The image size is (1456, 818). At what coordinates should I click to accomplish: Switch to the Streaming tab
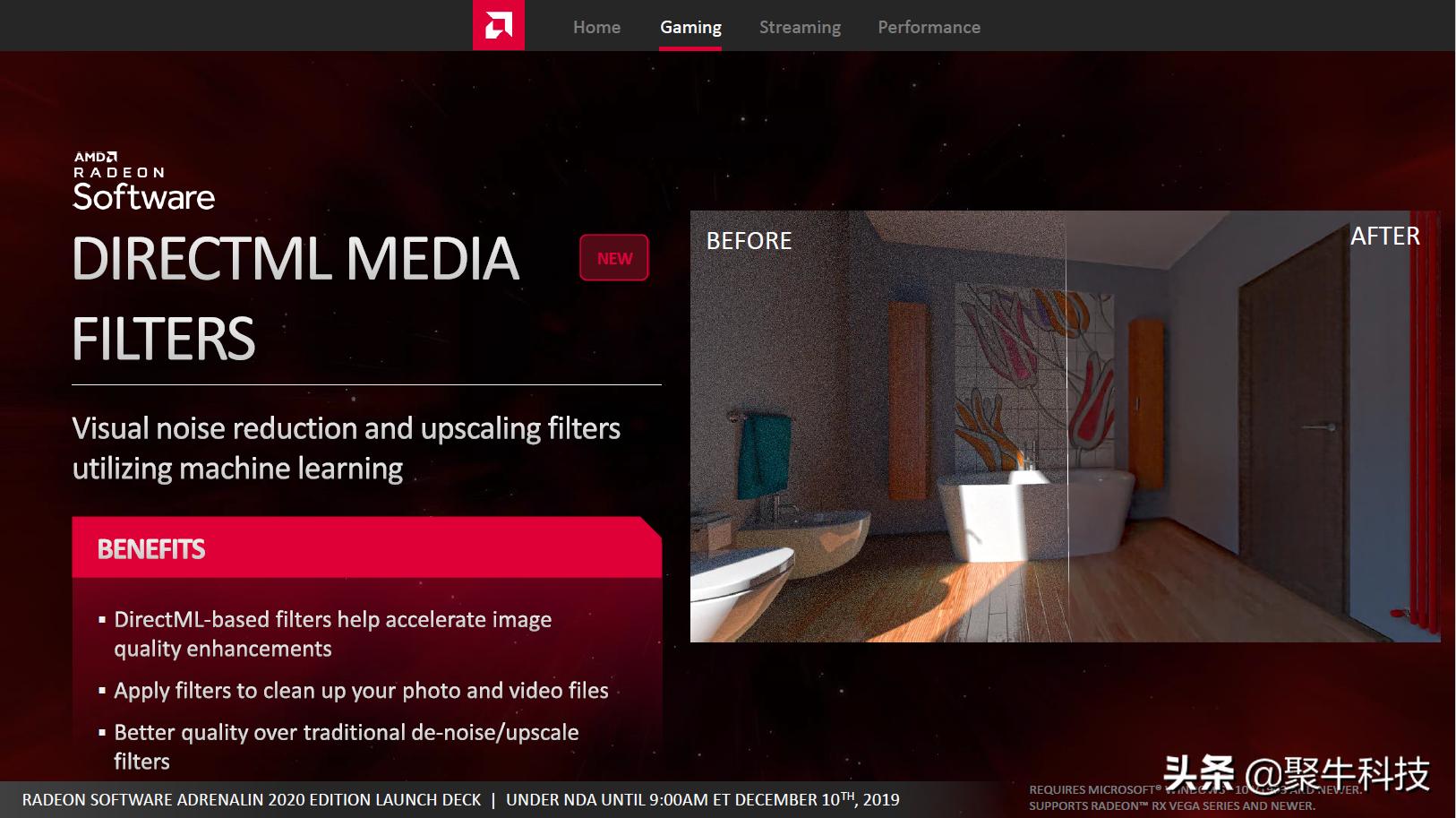[800, 27]
